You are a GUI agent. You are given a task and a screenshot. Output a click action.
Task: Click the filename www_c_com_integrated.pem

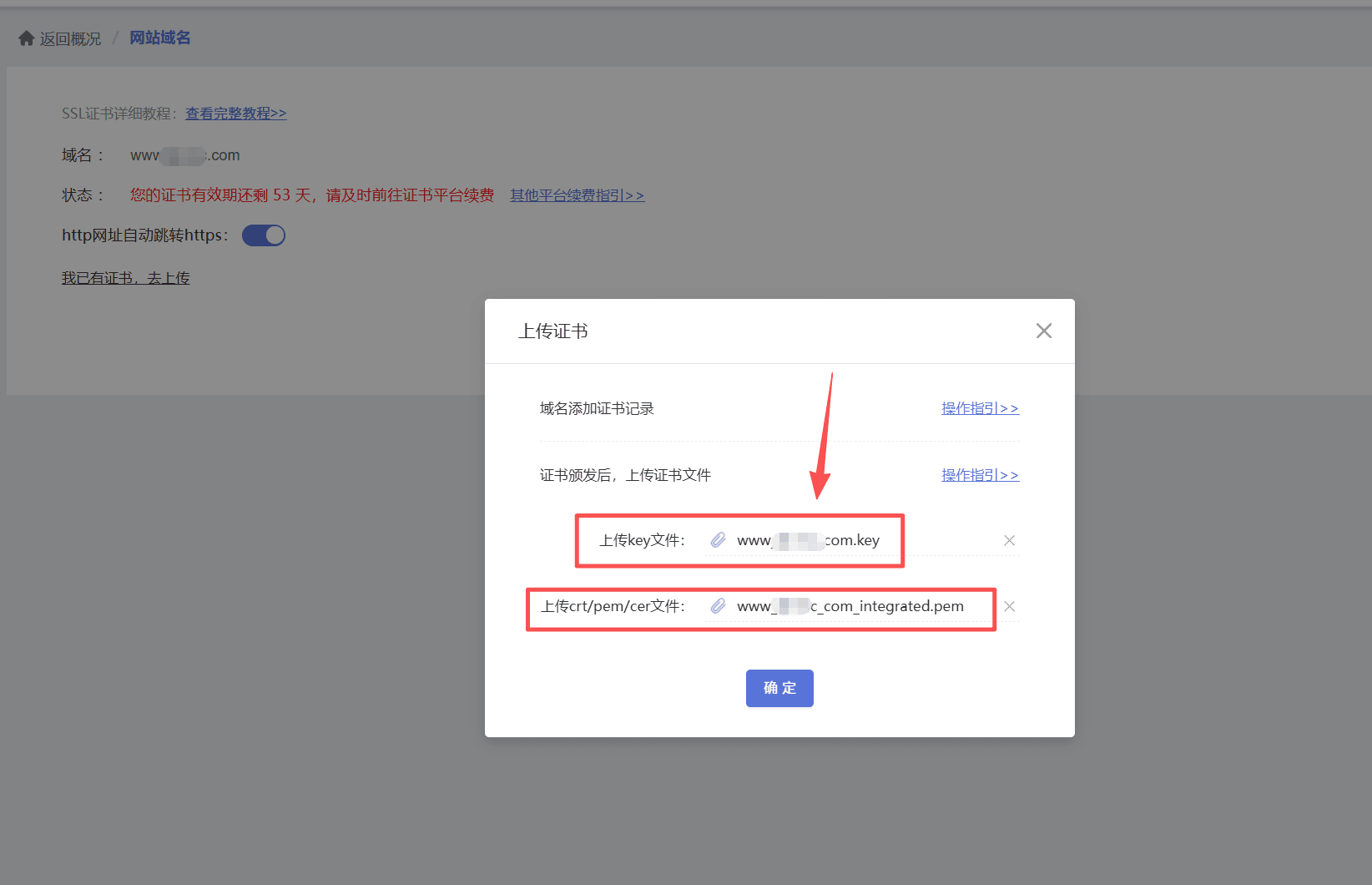point(848,606)
